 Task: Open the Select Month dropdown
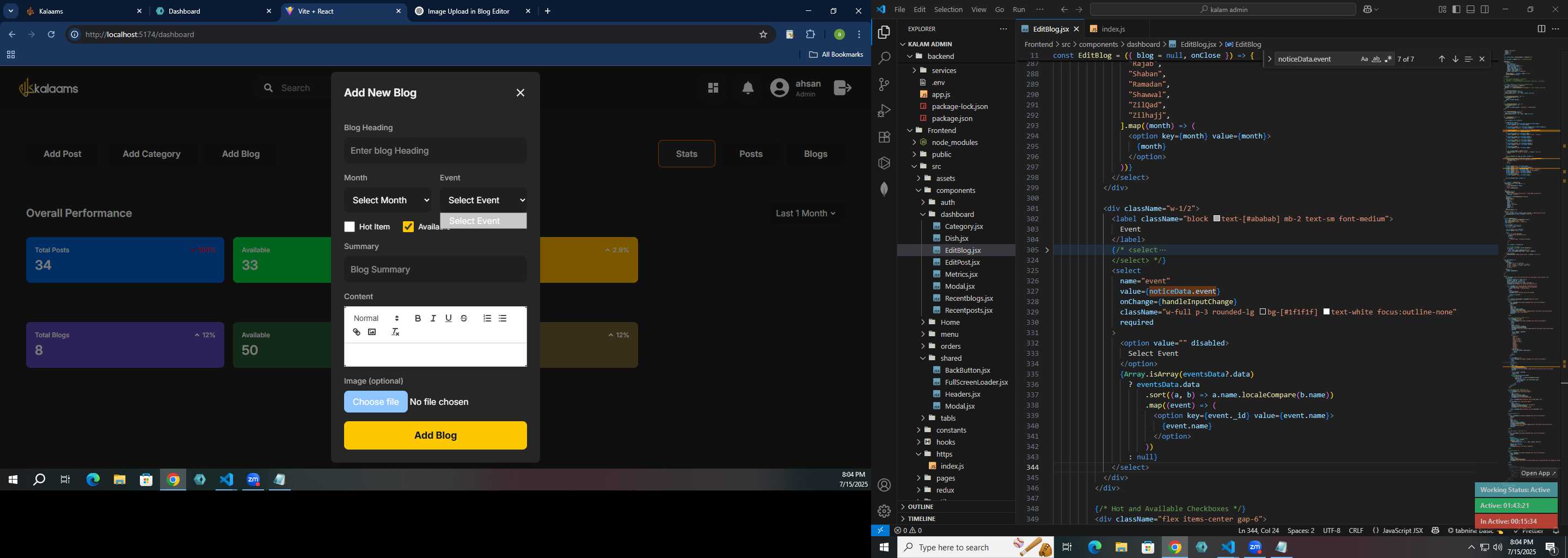pos(387,200)
